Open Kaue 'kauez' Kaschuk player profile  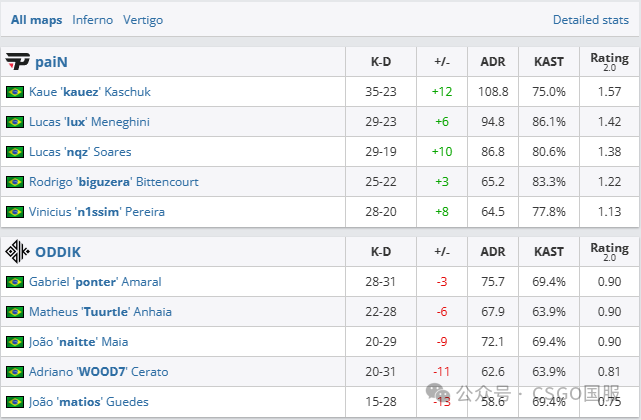click(x=90, y=92)
